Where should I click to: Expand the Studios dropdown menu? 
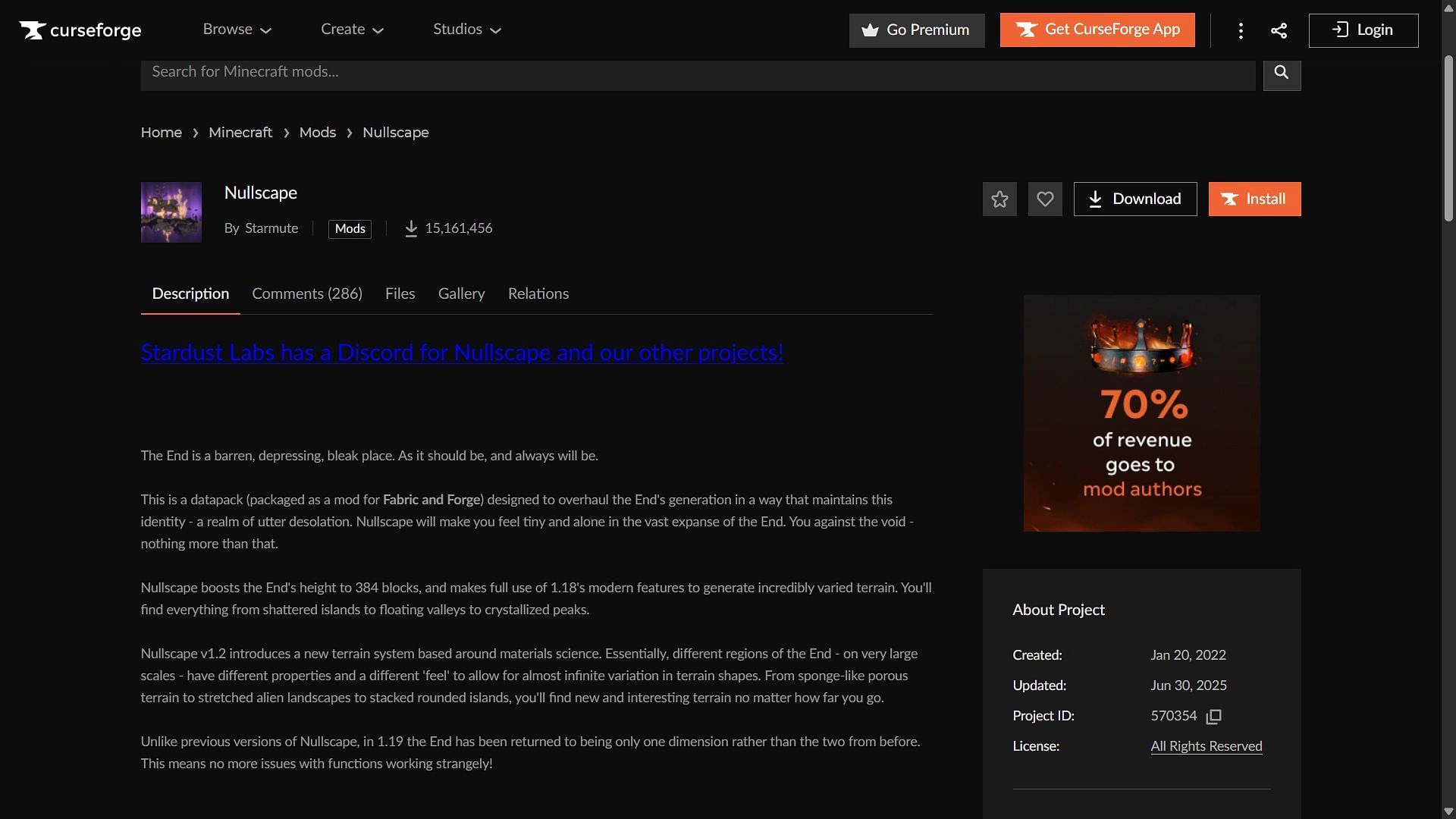[x=467, y=30]
